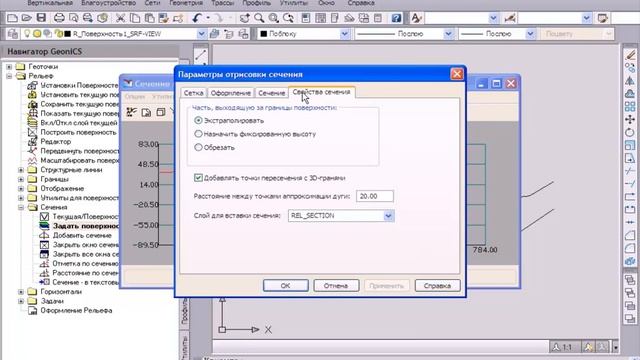
Task: Select 'Назначить фиксированную высоту' radio option
Action: pos(198,134)
